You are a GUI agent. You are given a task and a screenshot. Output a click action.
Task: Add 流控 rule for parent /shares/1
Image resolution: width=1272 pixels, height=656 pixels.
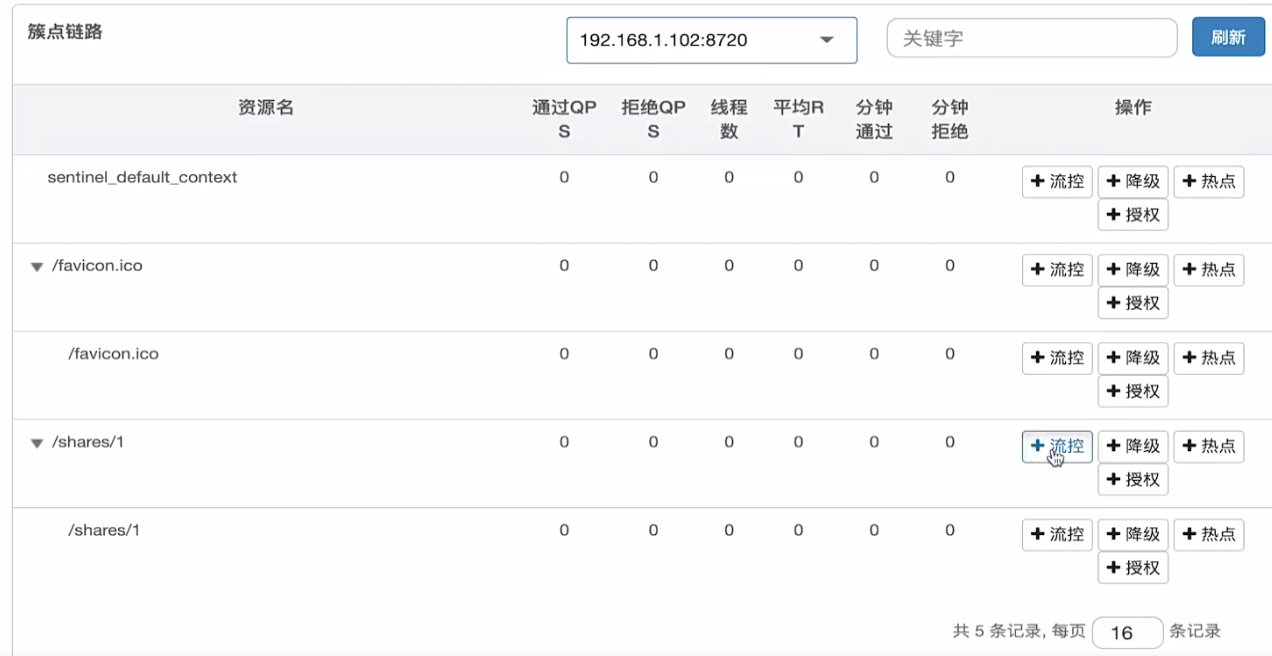pos(1057,446)
